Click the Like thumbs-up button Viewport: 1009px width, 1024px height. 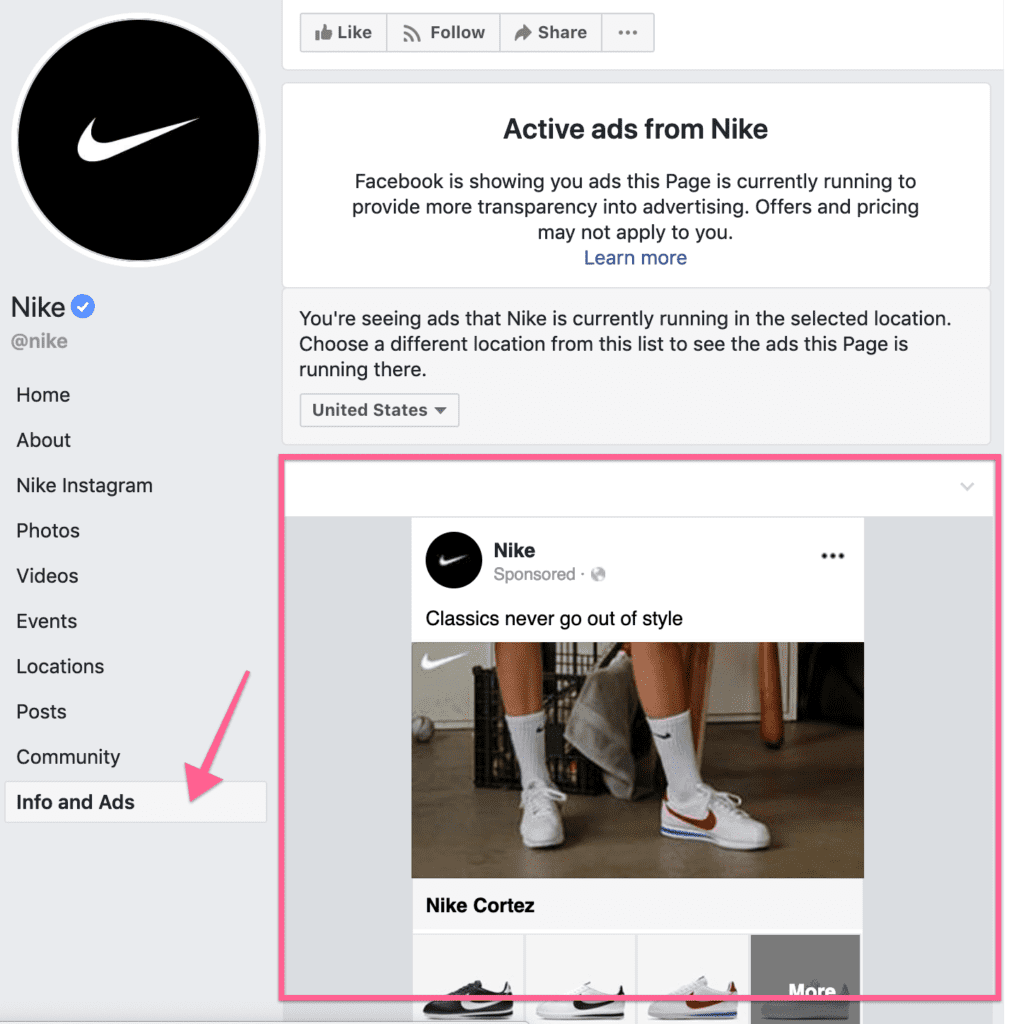[x=344, y=33]
